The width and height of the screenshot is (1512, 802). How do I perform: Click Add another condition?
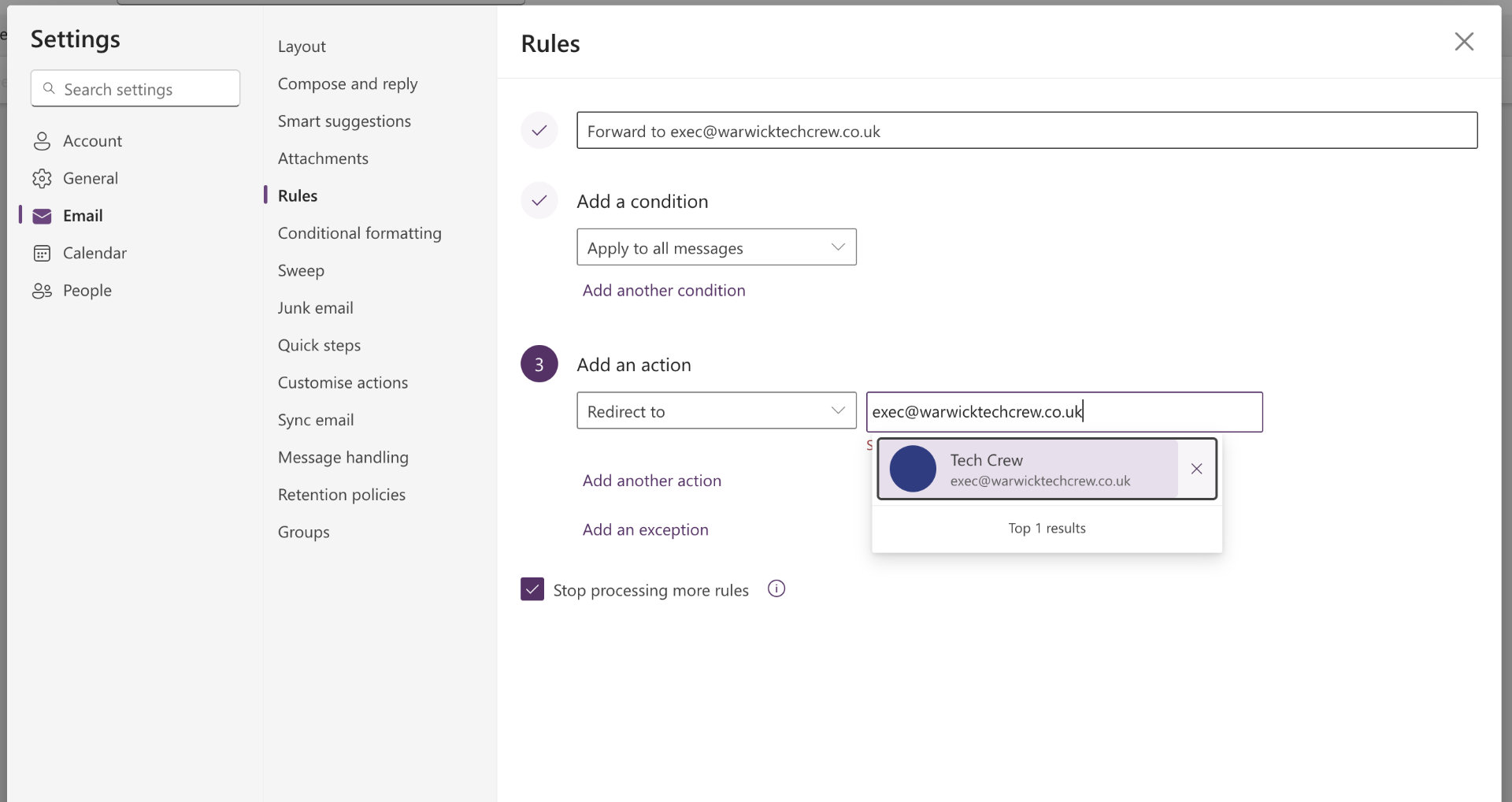coord(663,290)
